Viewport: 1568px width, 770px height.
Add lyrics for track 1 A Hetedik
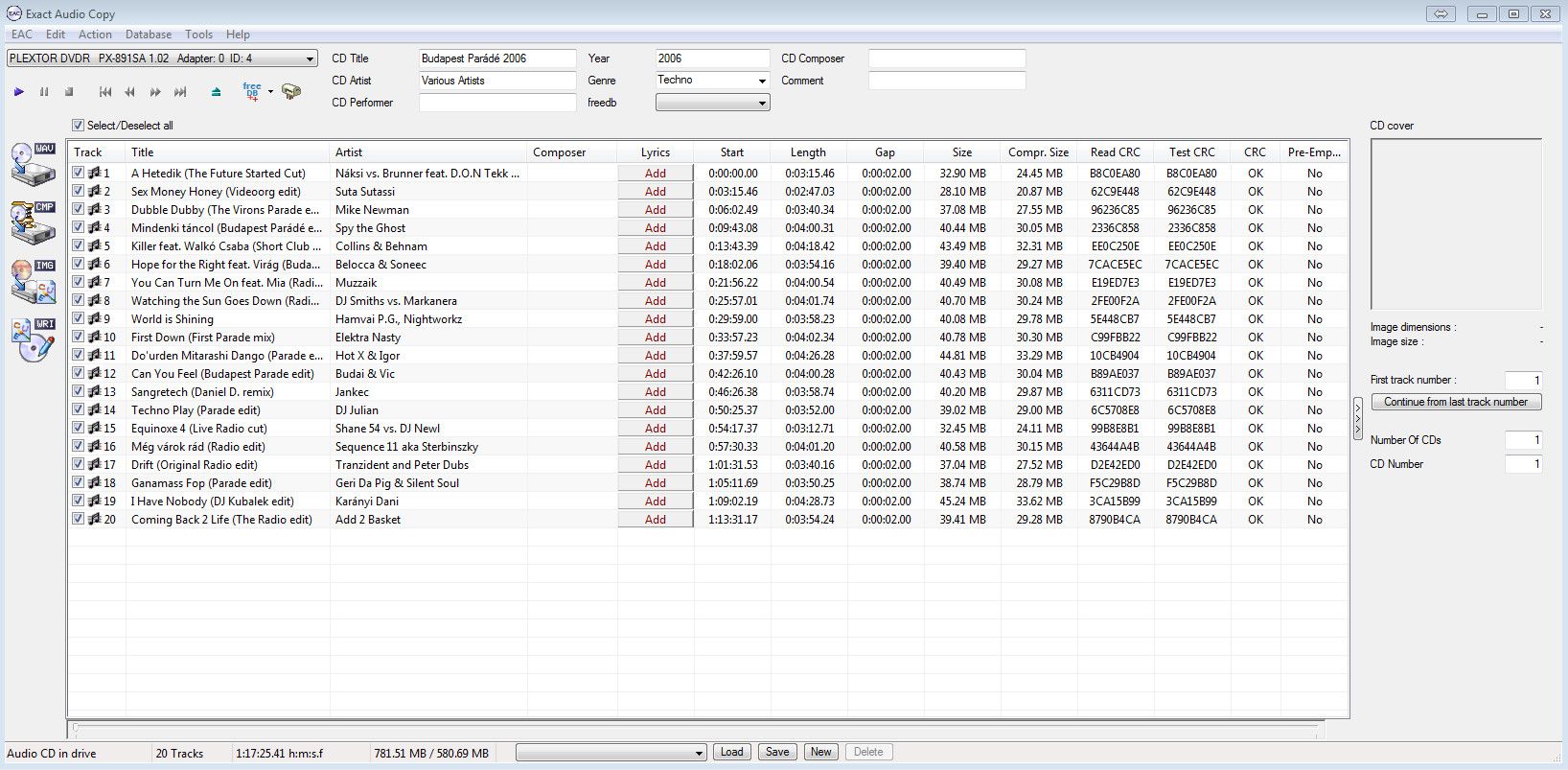[x=656, y=174]
